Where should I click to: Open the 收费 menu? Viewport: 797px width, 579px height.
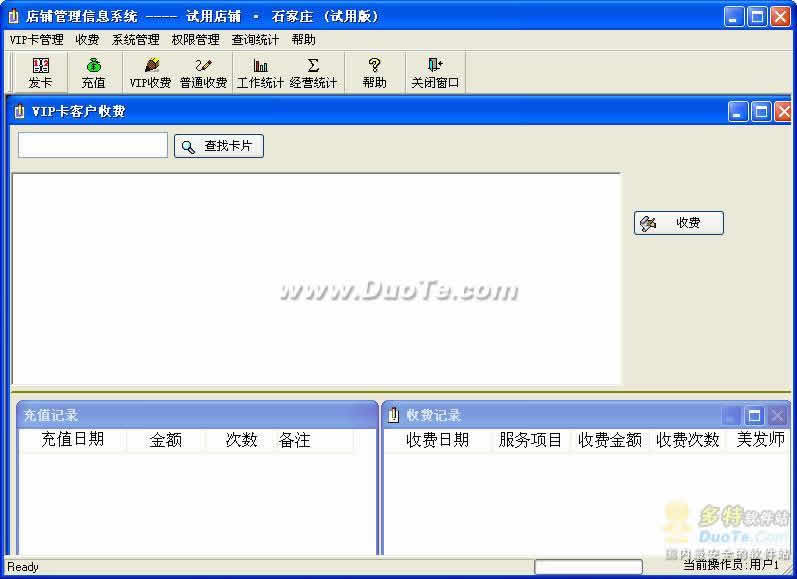point(87,40)
